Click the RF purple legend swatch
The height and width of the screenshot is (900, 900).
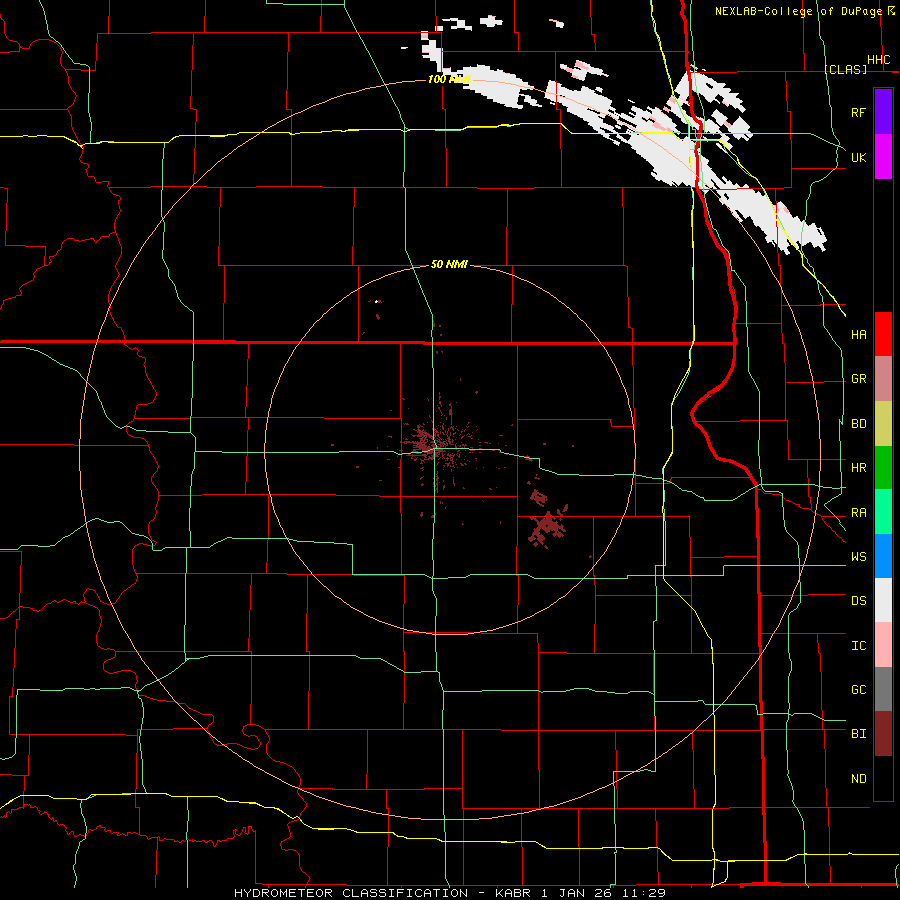[x=883, y=112]
